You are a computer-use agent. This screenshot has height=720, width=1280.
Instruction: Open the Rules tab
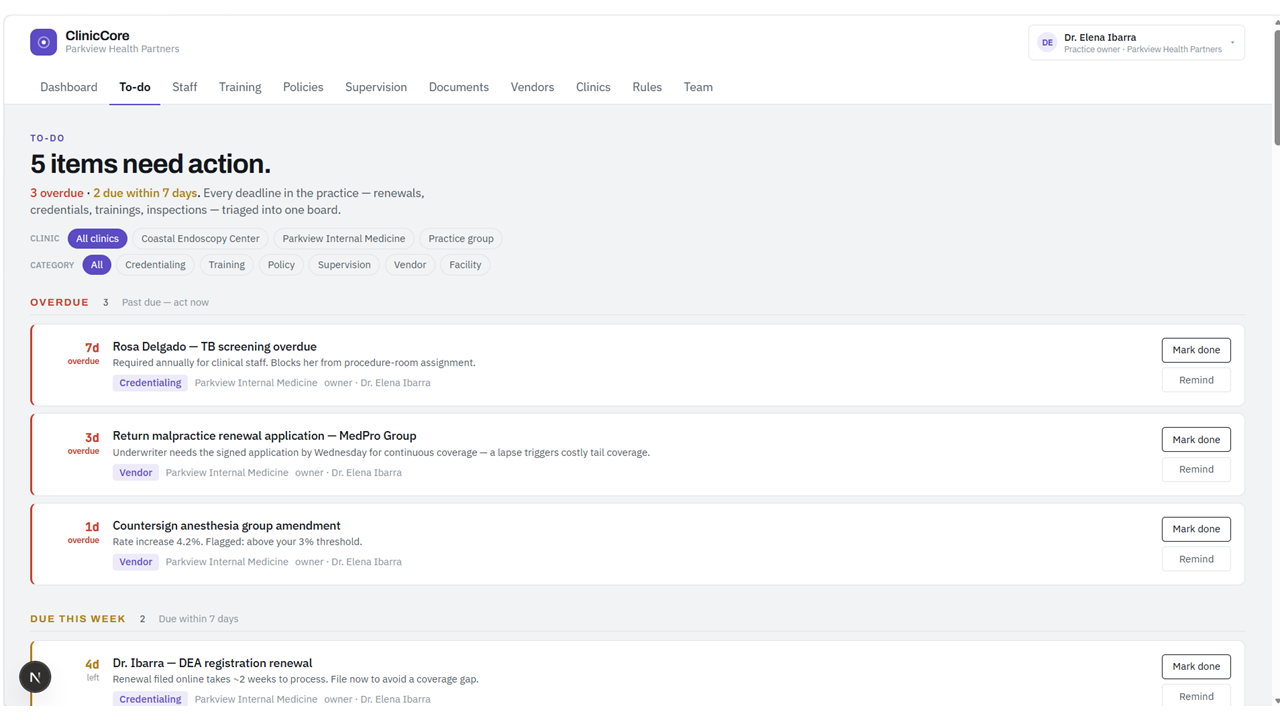(x=647, y=87)
